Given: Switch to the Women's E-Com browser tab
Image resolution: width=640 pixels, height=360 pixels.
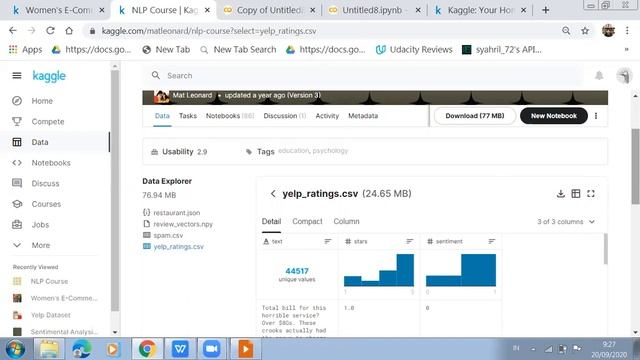Looking at the screenshot, I should click(x=58, y=10).
